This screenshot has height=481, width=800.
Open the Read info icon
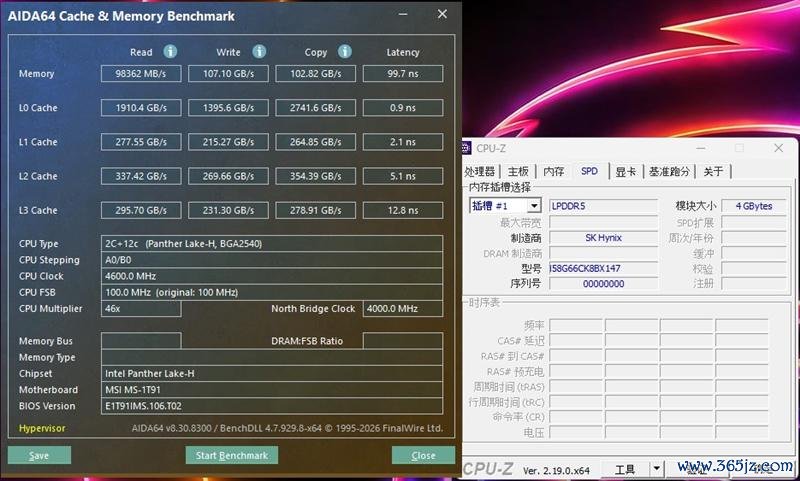(x=170, y=52)
